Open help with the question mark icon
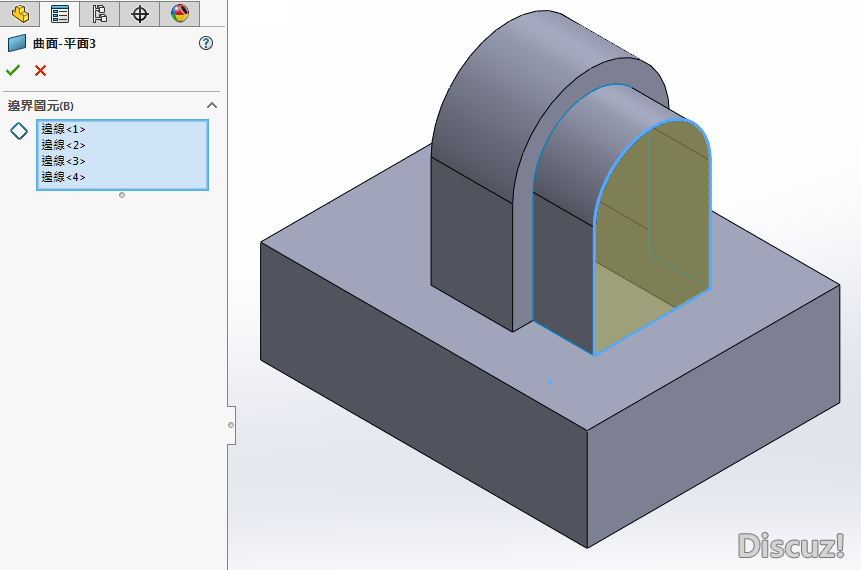861x570 pixels. point(206,43)
